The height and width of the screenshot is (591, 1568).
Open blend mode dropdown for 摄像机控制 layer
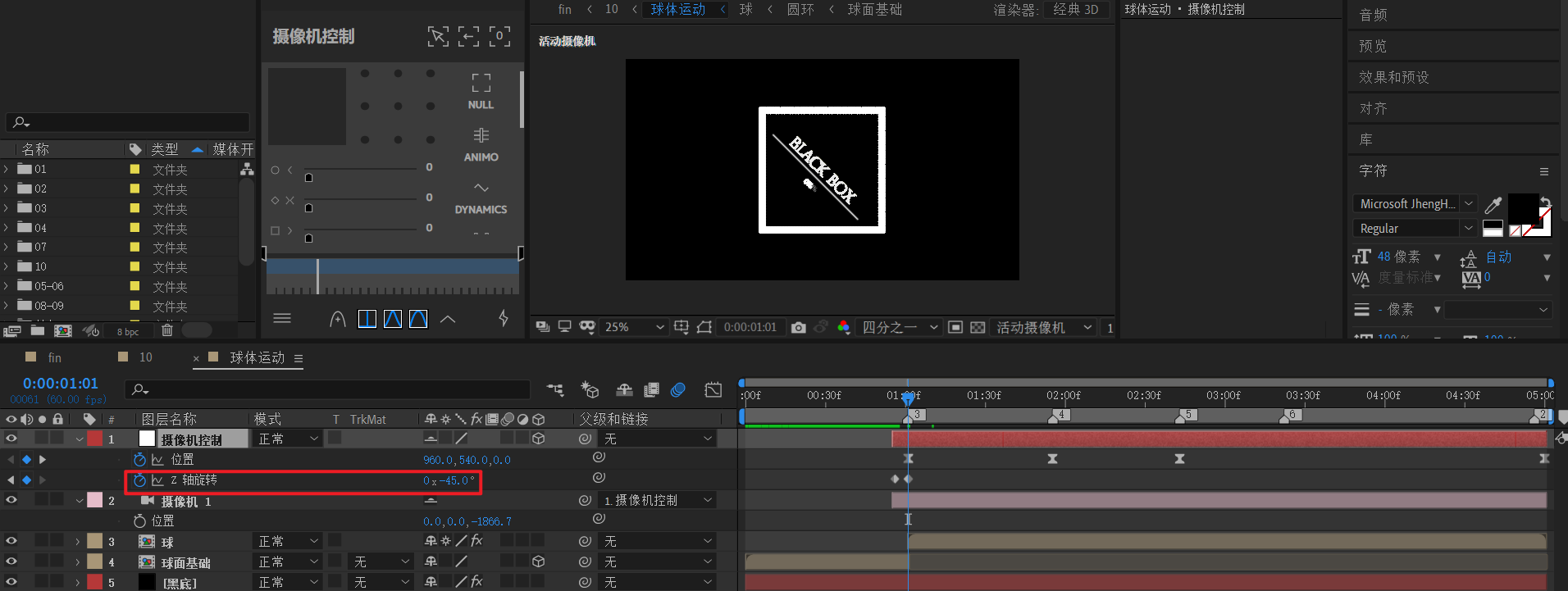click(288, 439)
